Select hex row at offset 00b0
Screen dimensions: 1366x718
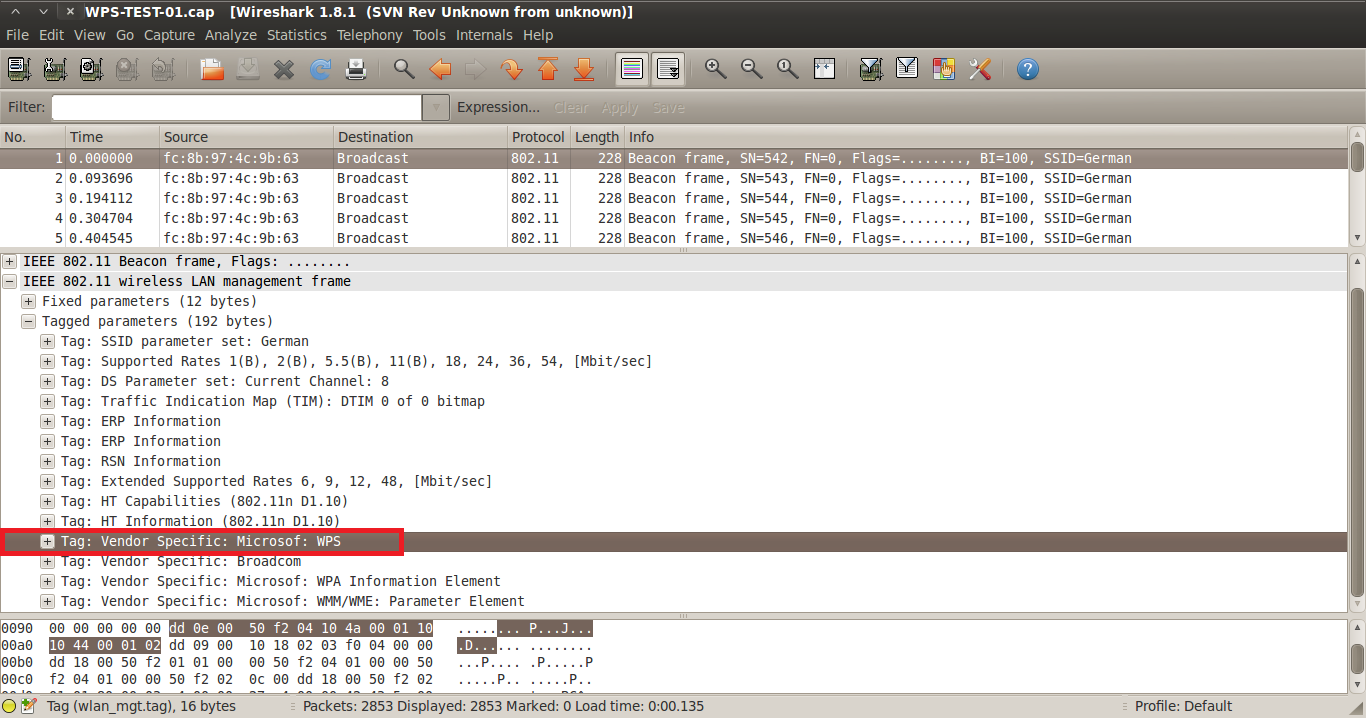point(298,662)
